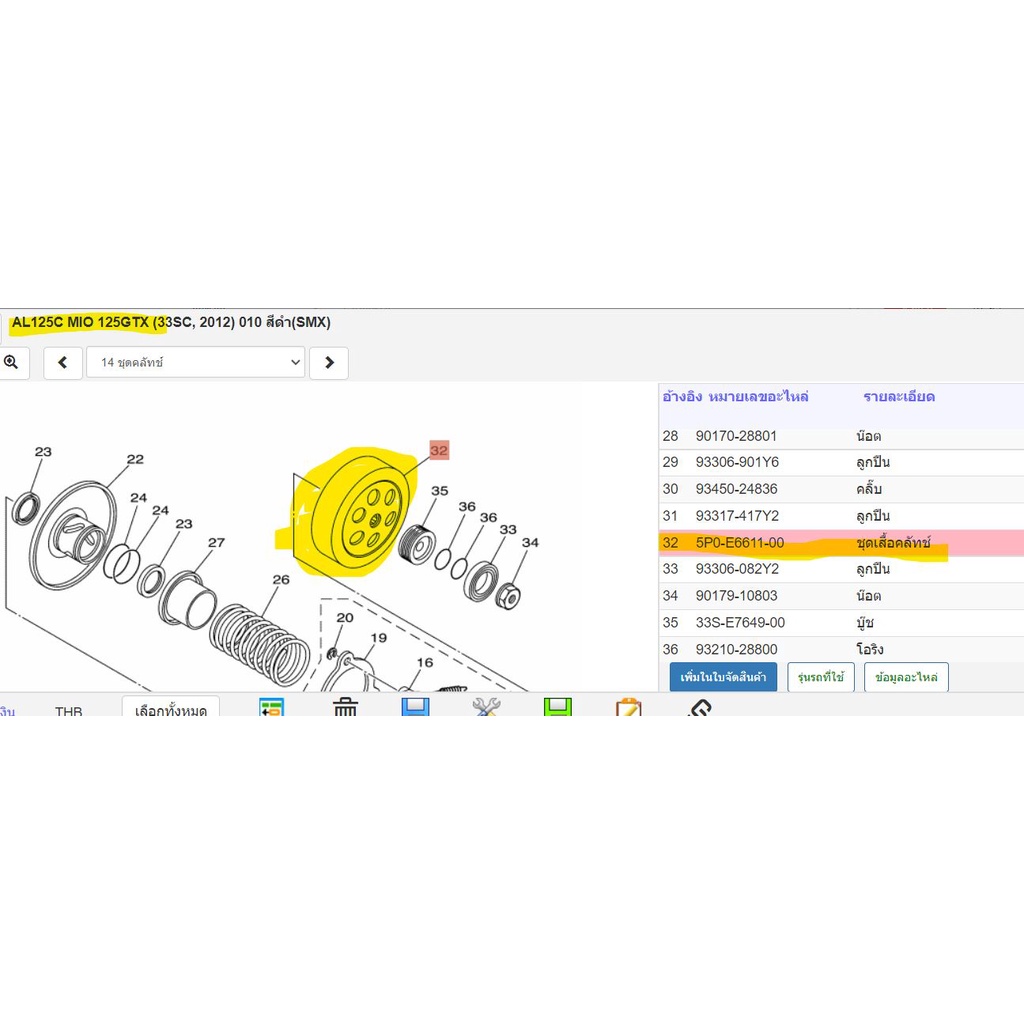The height and width of the screenshot is (1024, 1024).
Task: Click the เลือกทั้งหมด button
Action: click(171, 707)
